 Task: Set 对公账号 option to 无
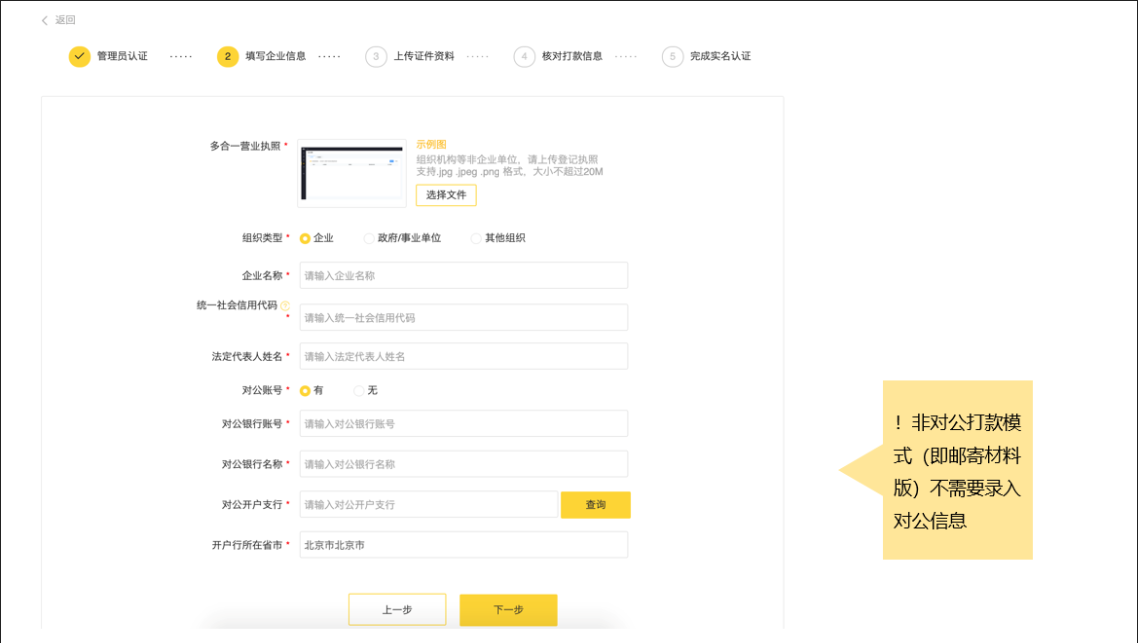tap(358, 391)
